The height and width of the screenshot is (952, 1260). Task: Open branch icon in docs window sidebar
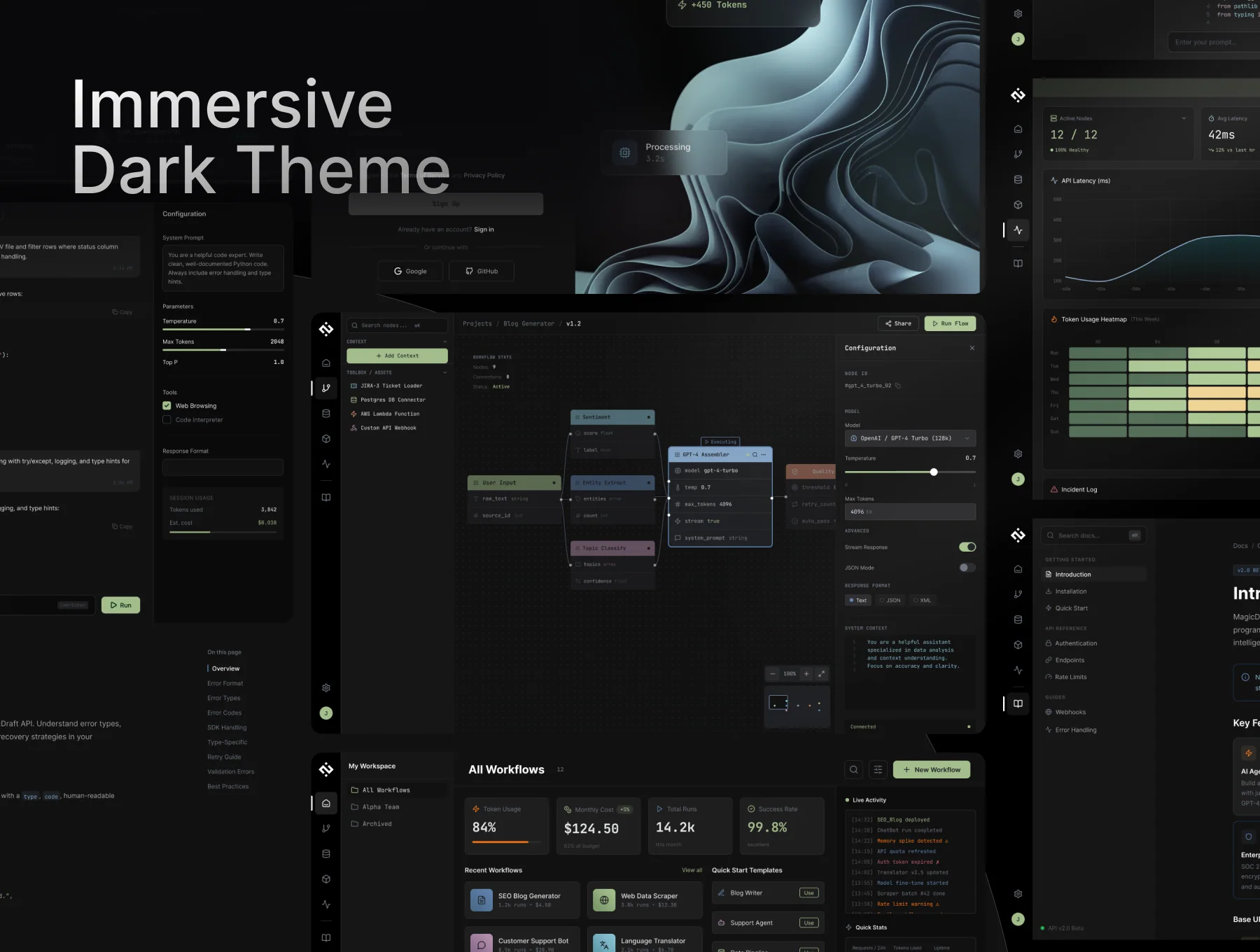[x=1018, y=594]
